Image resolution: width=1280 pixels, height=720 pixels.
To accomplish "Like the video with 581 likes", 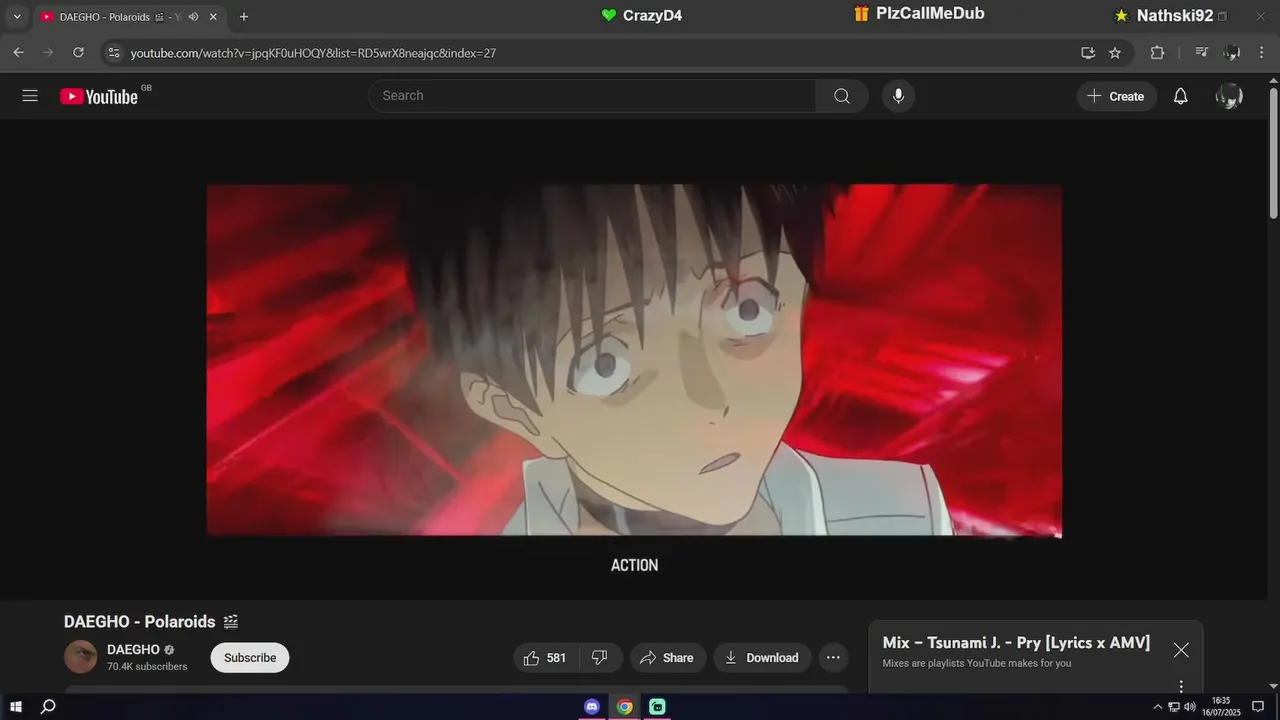I will (x=546, y=658).
